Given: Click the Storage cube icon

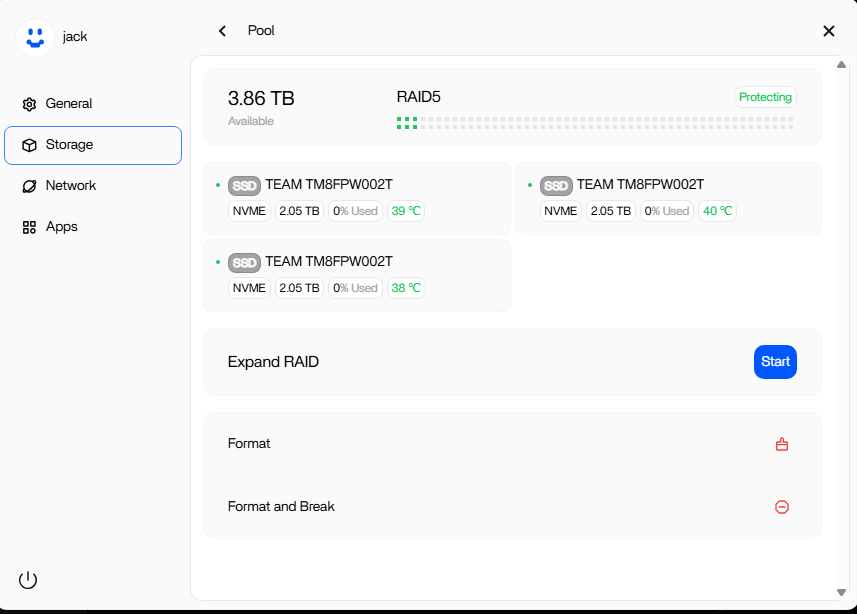Looking at the screenshot, I should (x=30, y=145).
